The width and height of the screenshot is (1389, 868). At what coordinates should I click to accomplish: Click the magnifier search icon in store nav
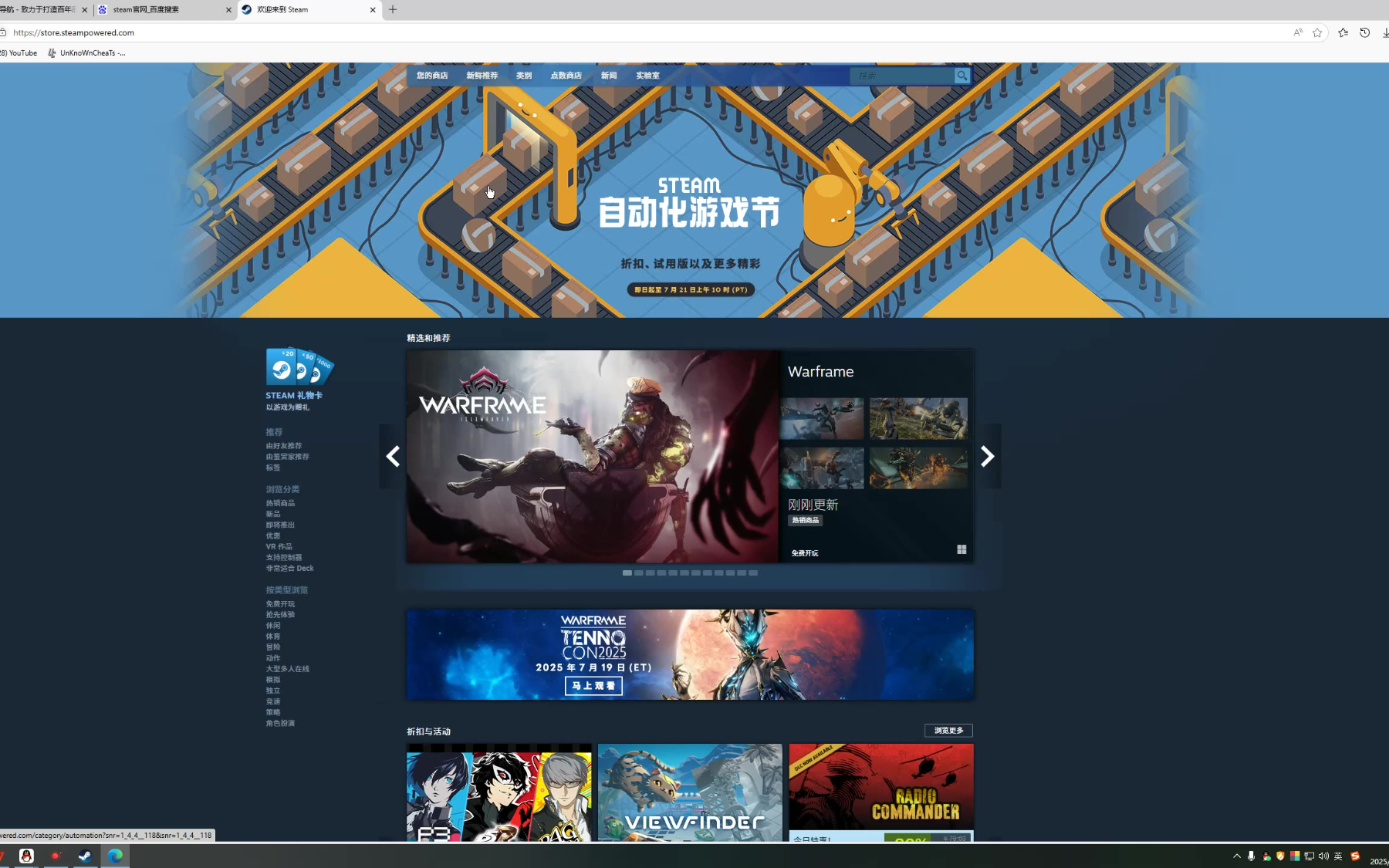click(961, 76)
